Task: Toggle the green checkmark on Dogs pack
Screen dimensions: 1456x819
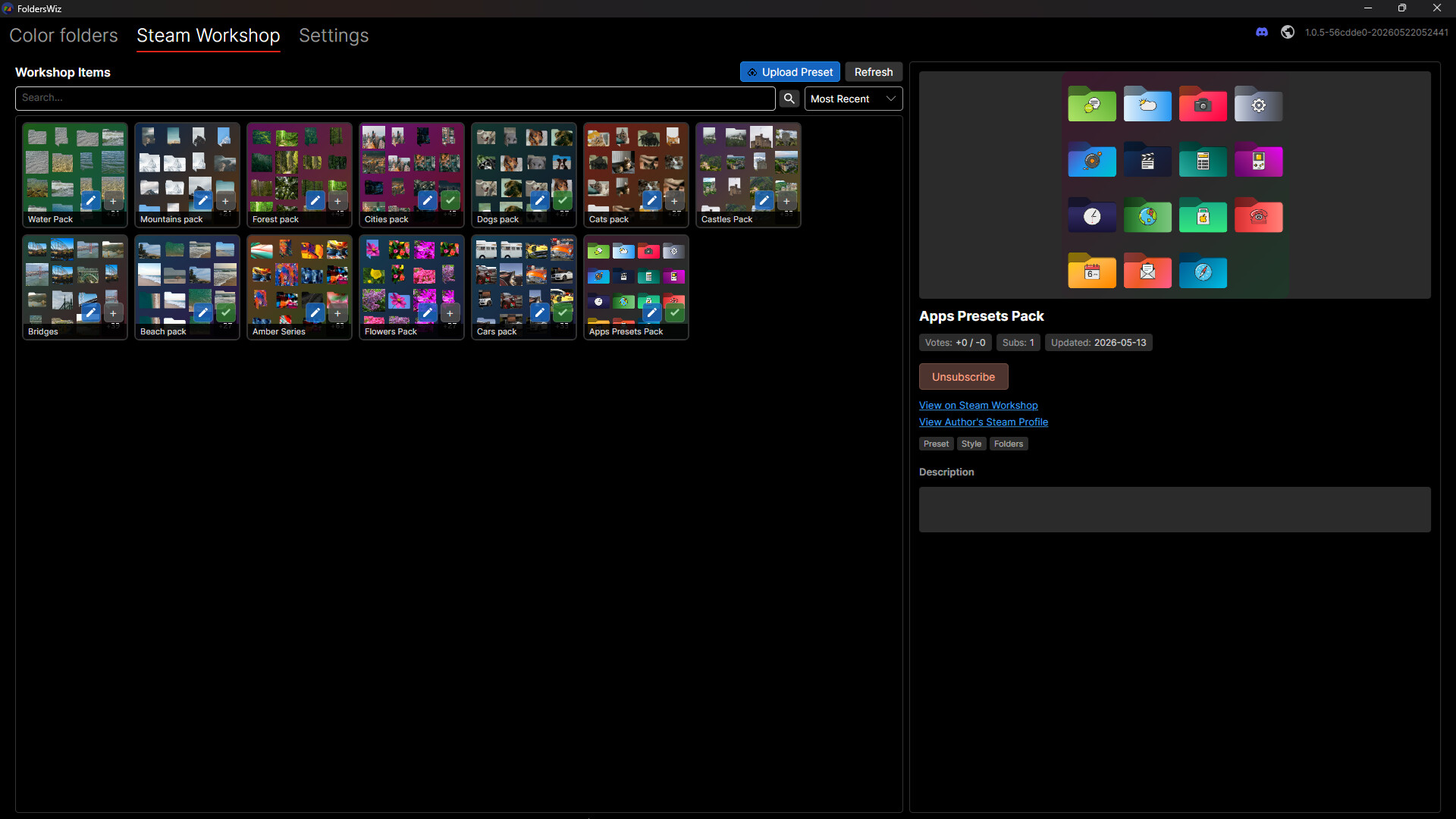Action: pyautogui.click(x=562, y=201)
